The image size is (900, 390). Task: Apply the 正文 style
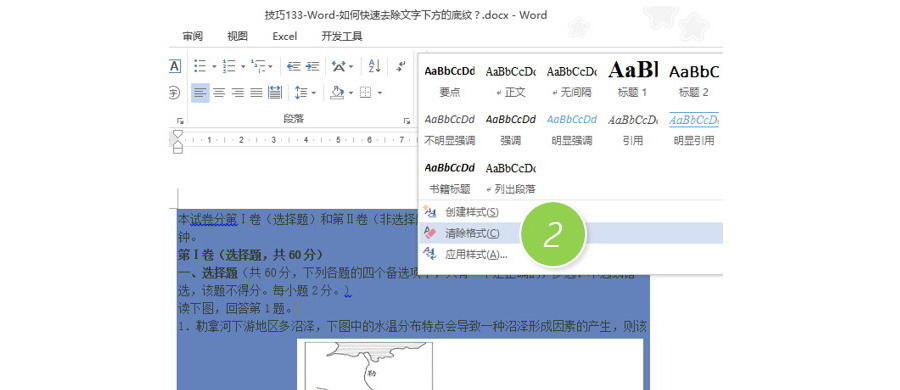[x=510, y=80]
